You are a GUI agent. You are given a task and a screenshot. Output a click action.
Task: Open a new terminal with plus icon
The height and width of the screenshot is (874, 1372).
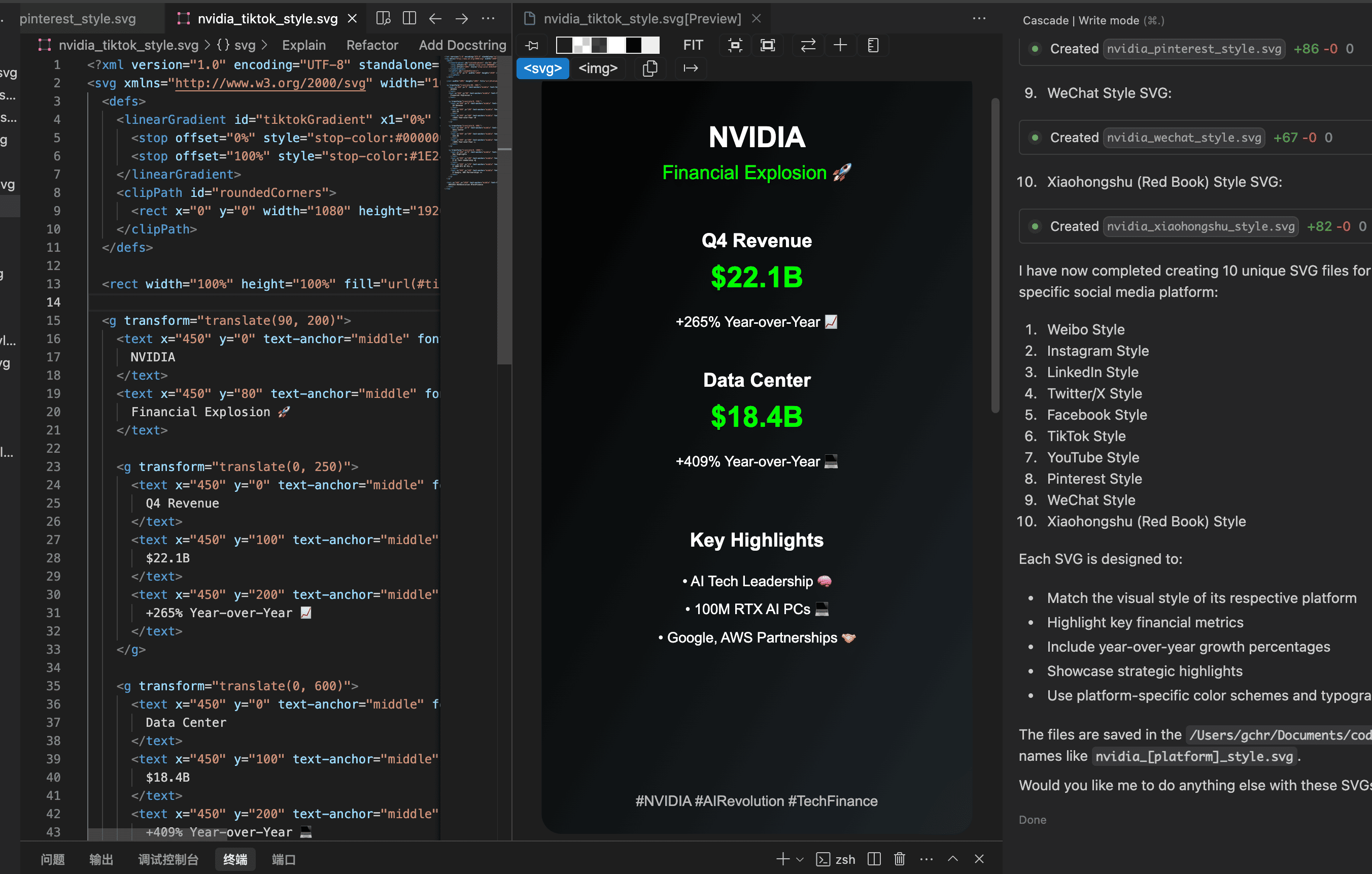[x=782, y=859]
